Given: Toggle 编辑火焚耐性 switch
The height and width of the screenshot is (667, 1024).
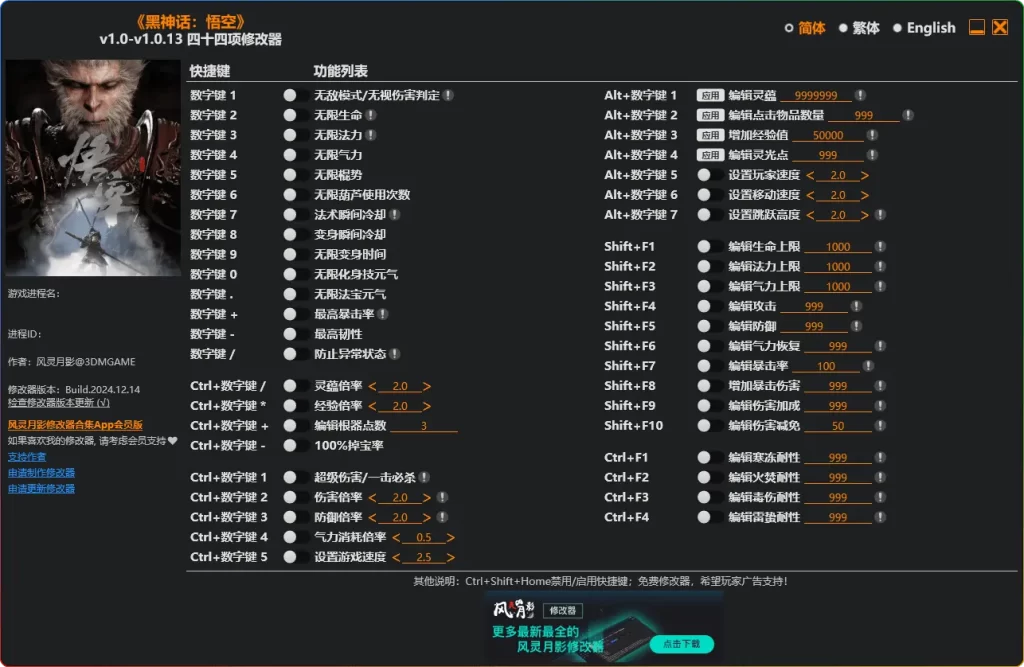Looking at the screenshot, I should coord(709,478).
